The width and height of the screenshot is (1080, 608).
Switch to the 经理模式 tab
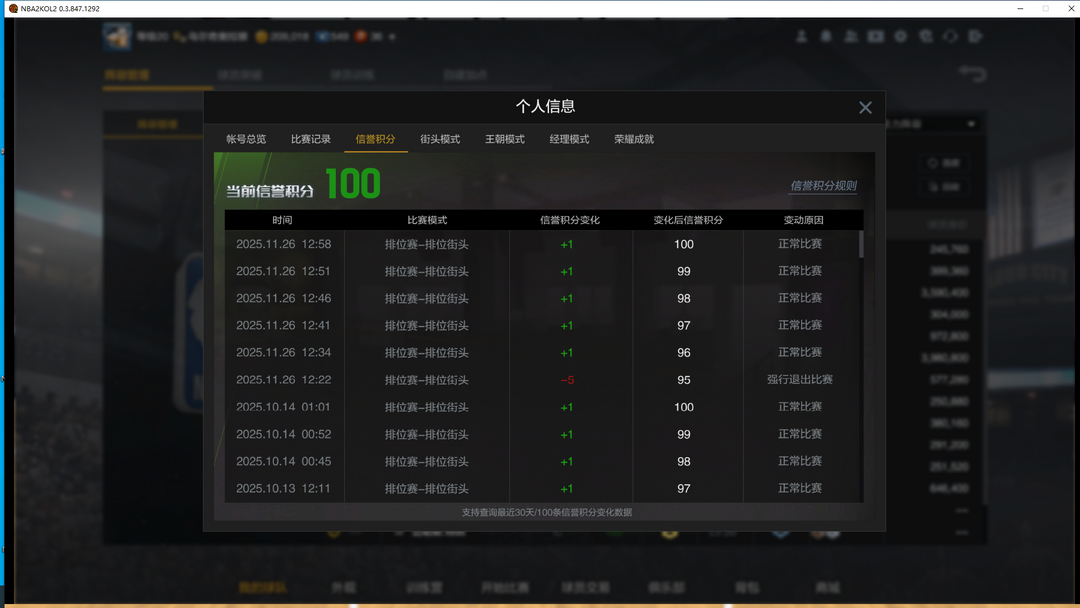(x=569, y=139)
